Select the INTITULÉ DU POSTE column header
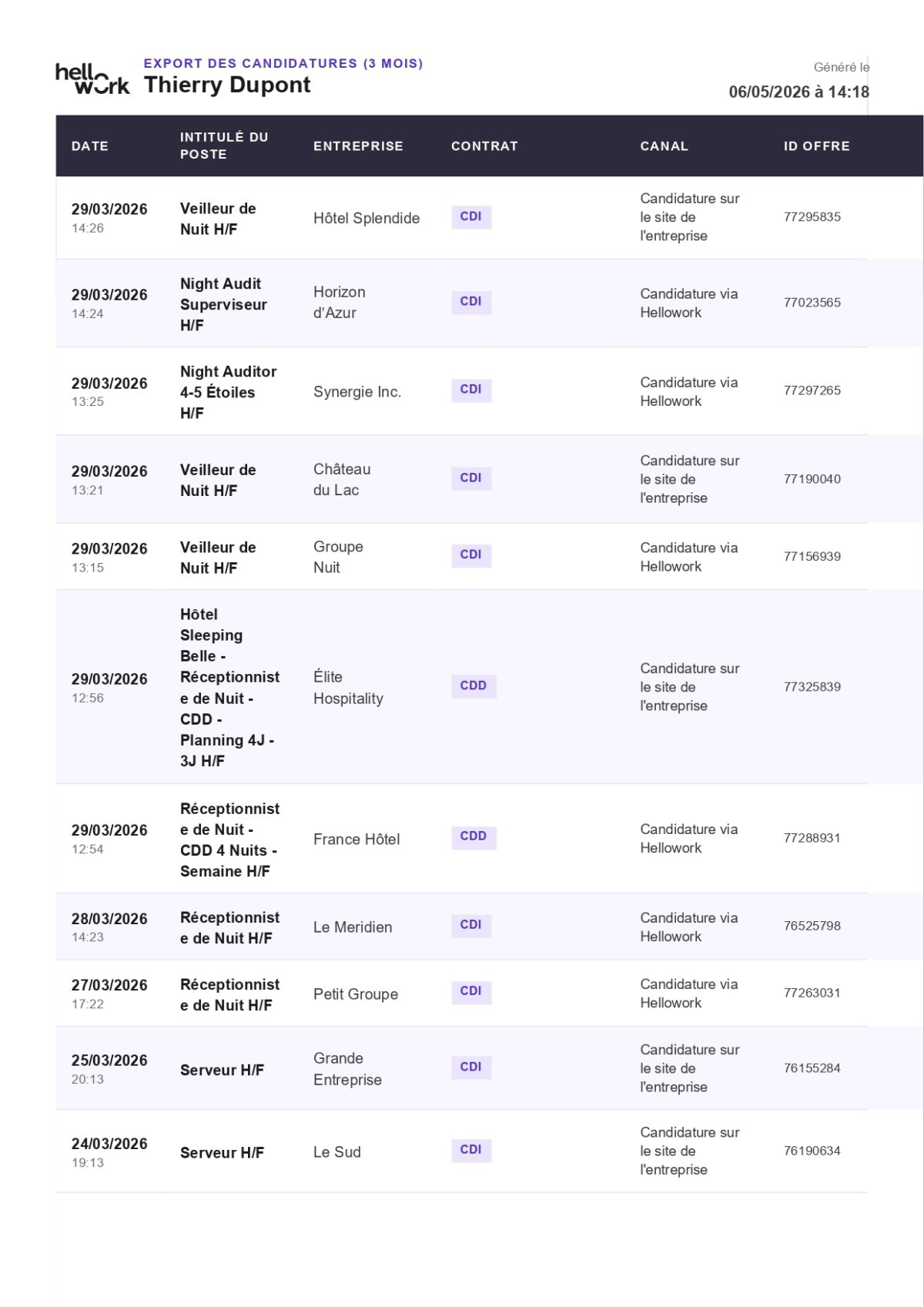This screenshot has width=924, height=1307. [x=224, y=146]
